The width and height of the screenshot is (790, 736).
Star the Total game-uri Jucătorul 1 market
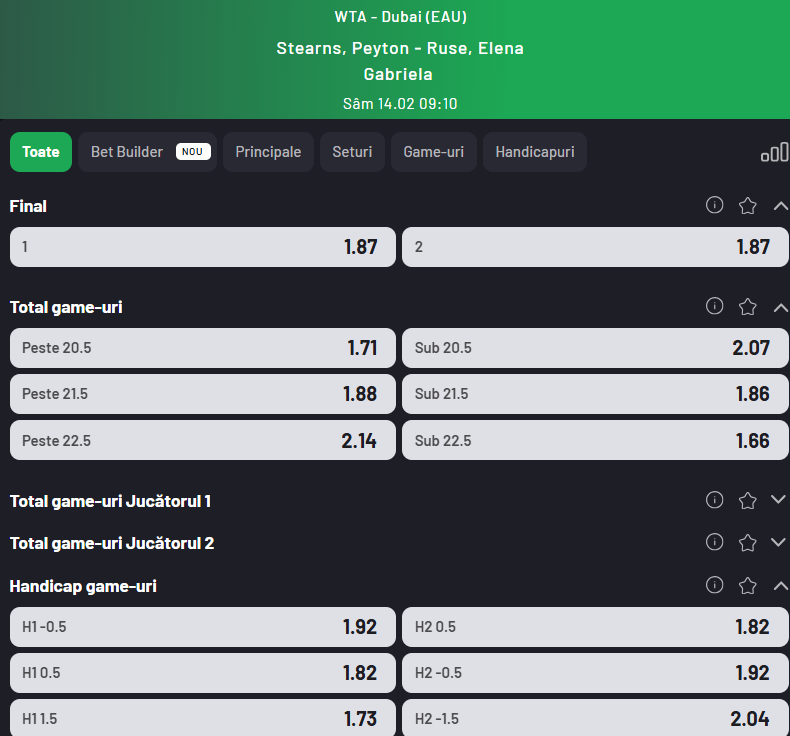pyautogui.click(x=747, y=500)
